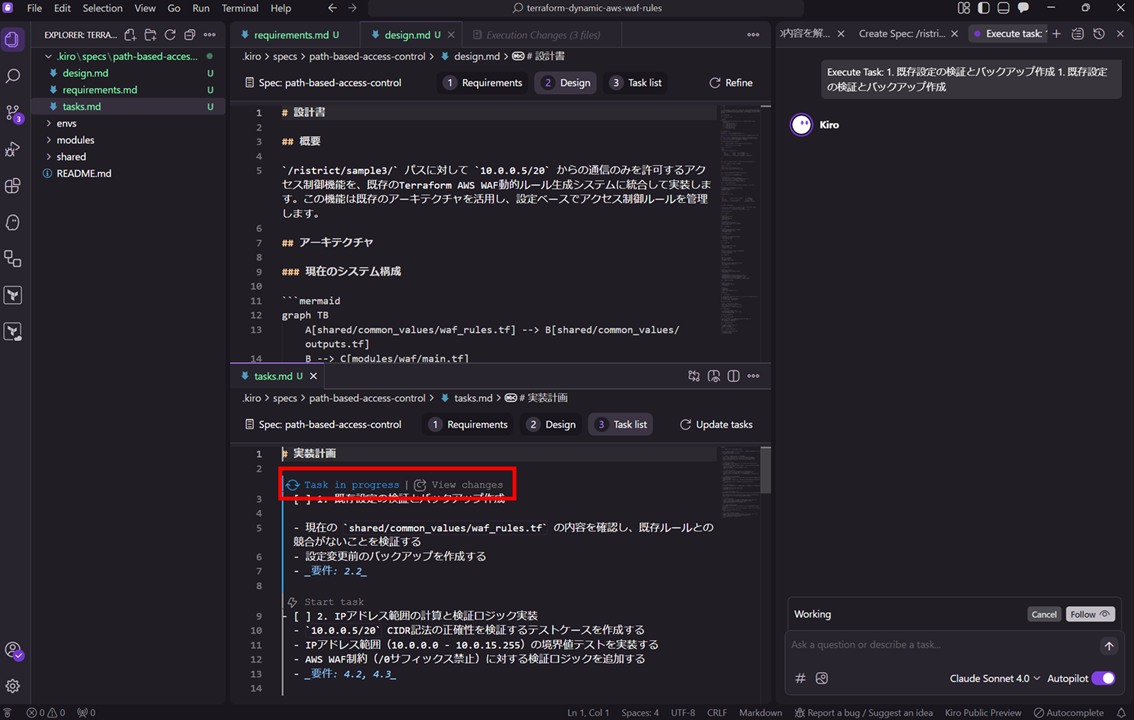Go forward in navigation history
The height and width of the screenshot is (720, 1134).
click(352, 8)
